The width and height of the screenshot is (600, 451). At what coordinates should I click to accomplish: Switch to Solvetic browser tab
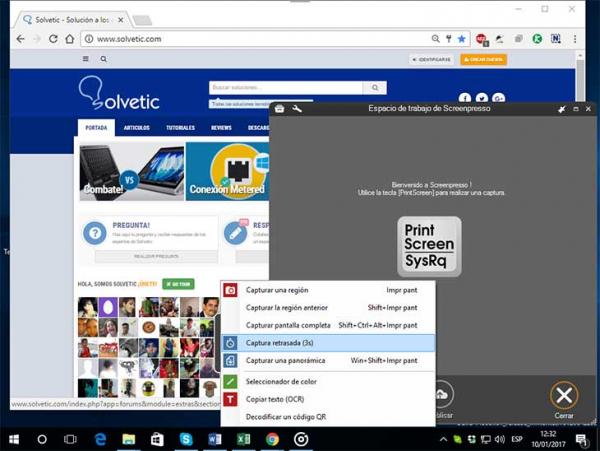tap(73, 20)
